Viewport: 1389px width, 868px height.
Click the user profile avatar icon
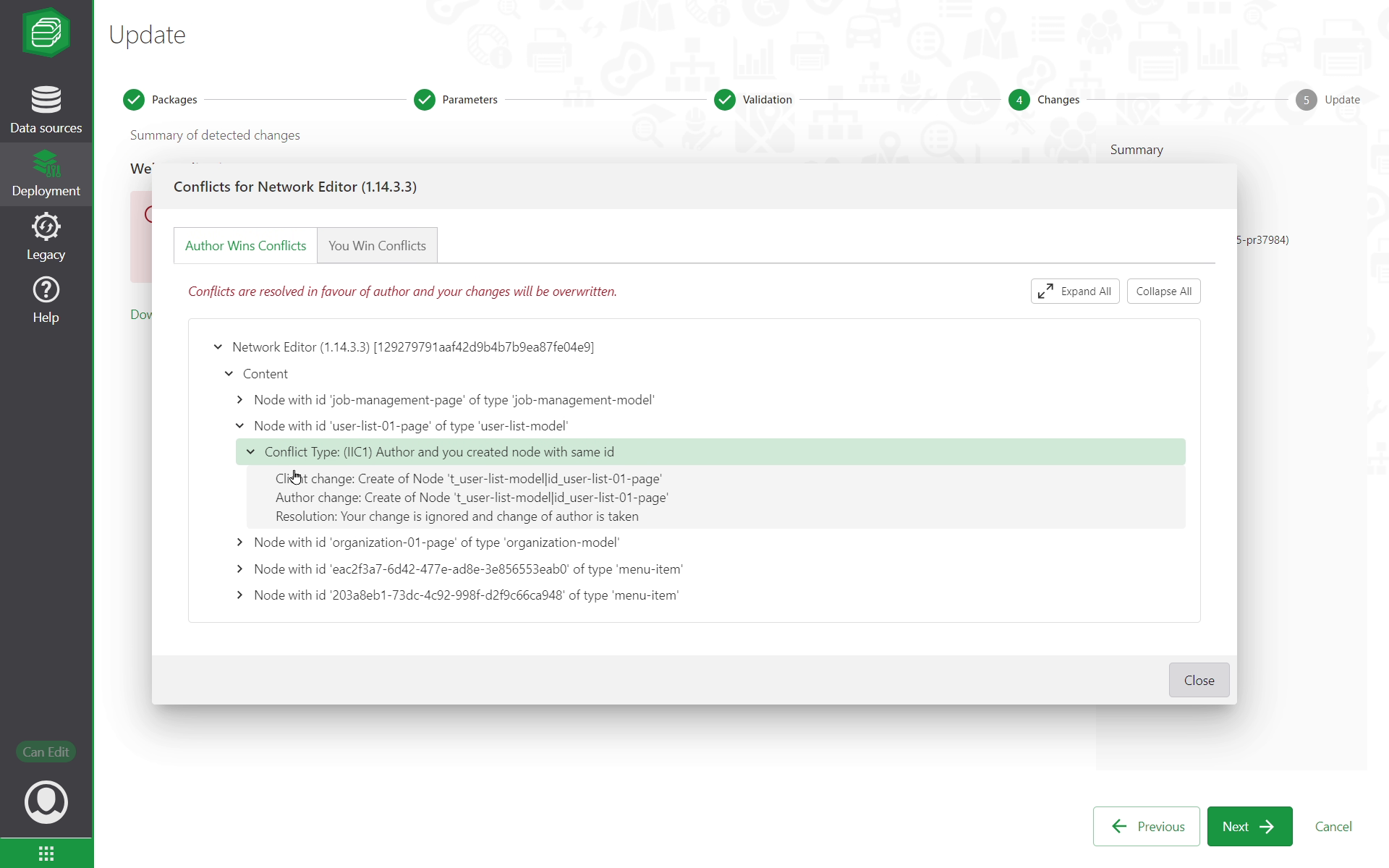[46, 801]
